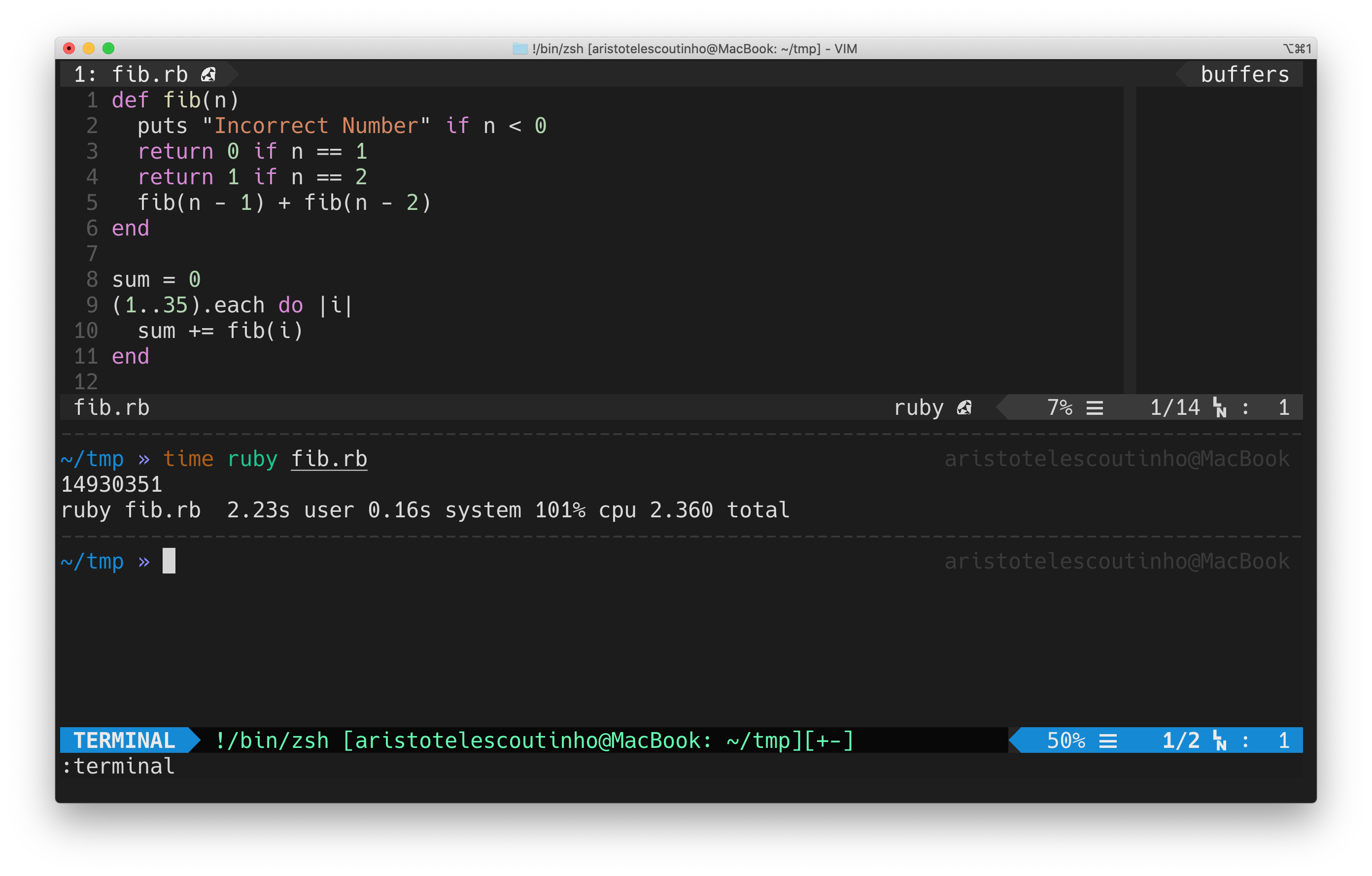Screen dimensions: 1372x876
Task: Click the :terminal command line
Action: 118,767
